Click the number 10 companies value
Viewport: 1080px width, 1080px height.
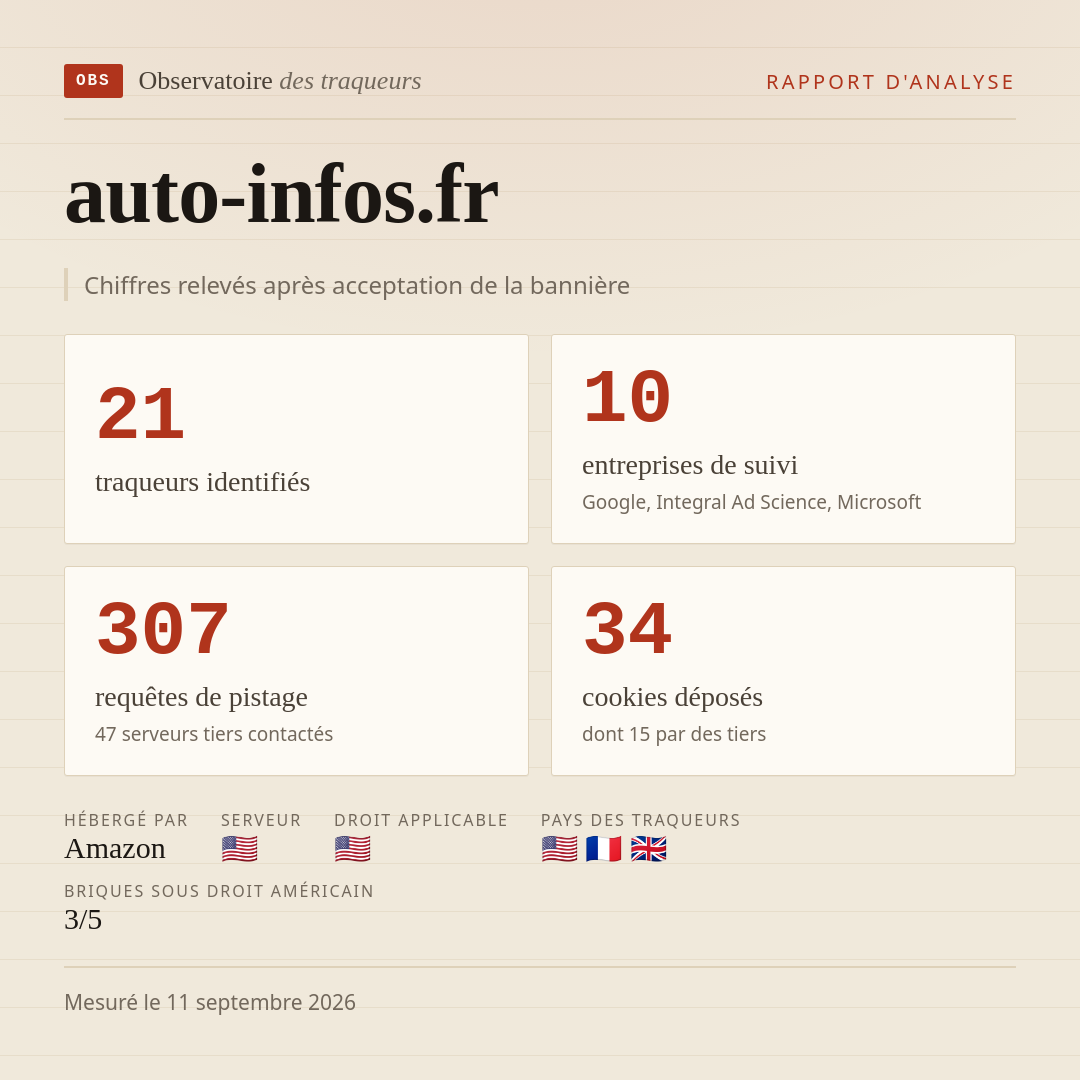[627, 397]
